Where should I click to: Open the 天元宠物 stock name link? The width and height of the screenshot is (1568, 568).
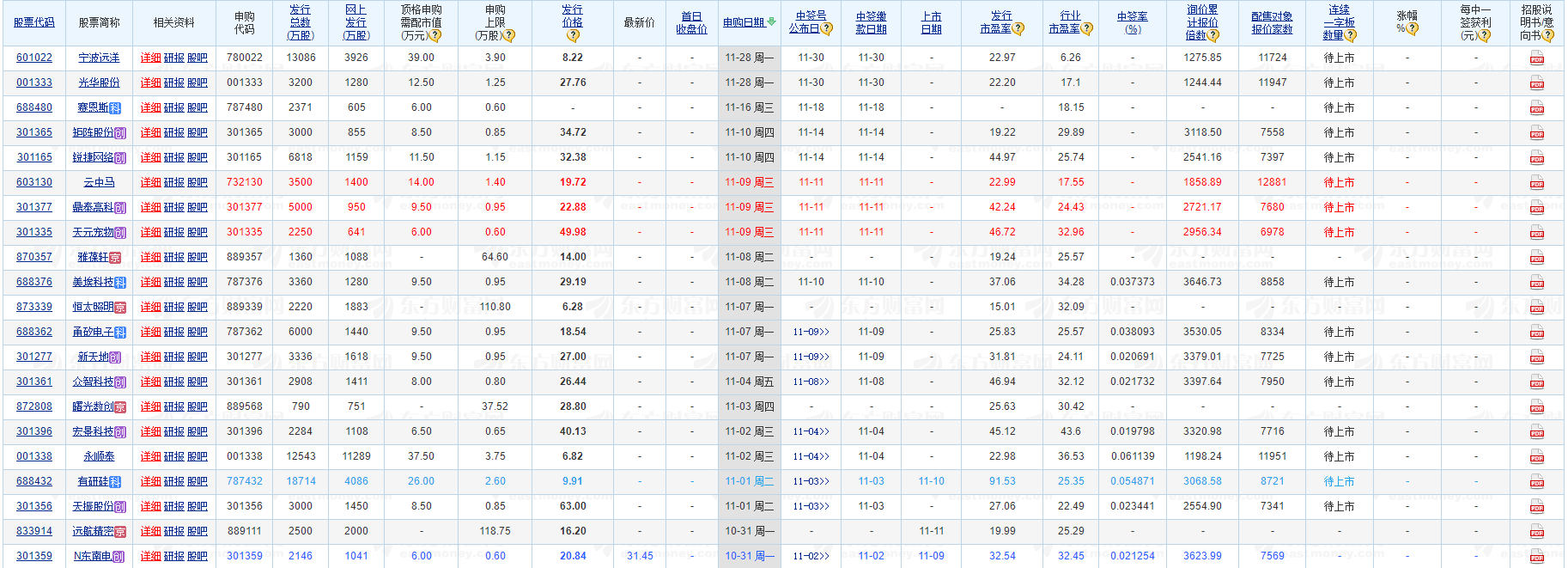click(x=93, y=232)
